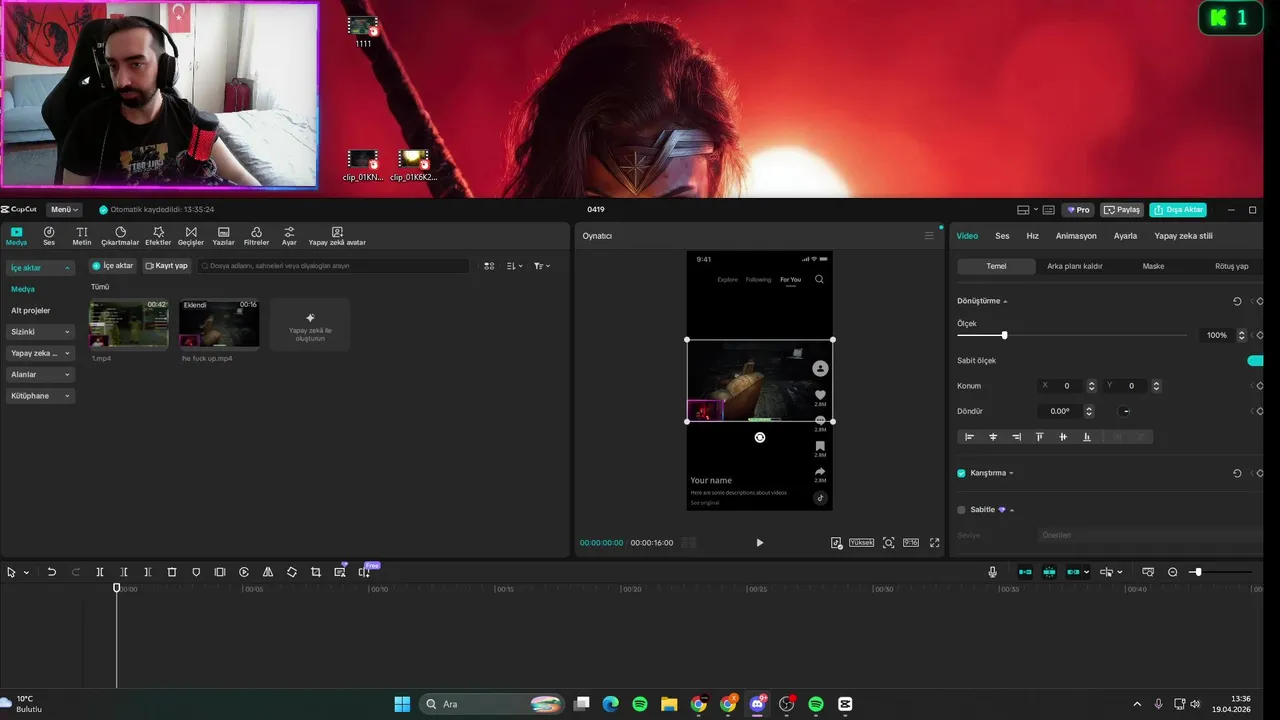
Task: Open the Medya tab in top toolbar
Action: pos(16,236)
